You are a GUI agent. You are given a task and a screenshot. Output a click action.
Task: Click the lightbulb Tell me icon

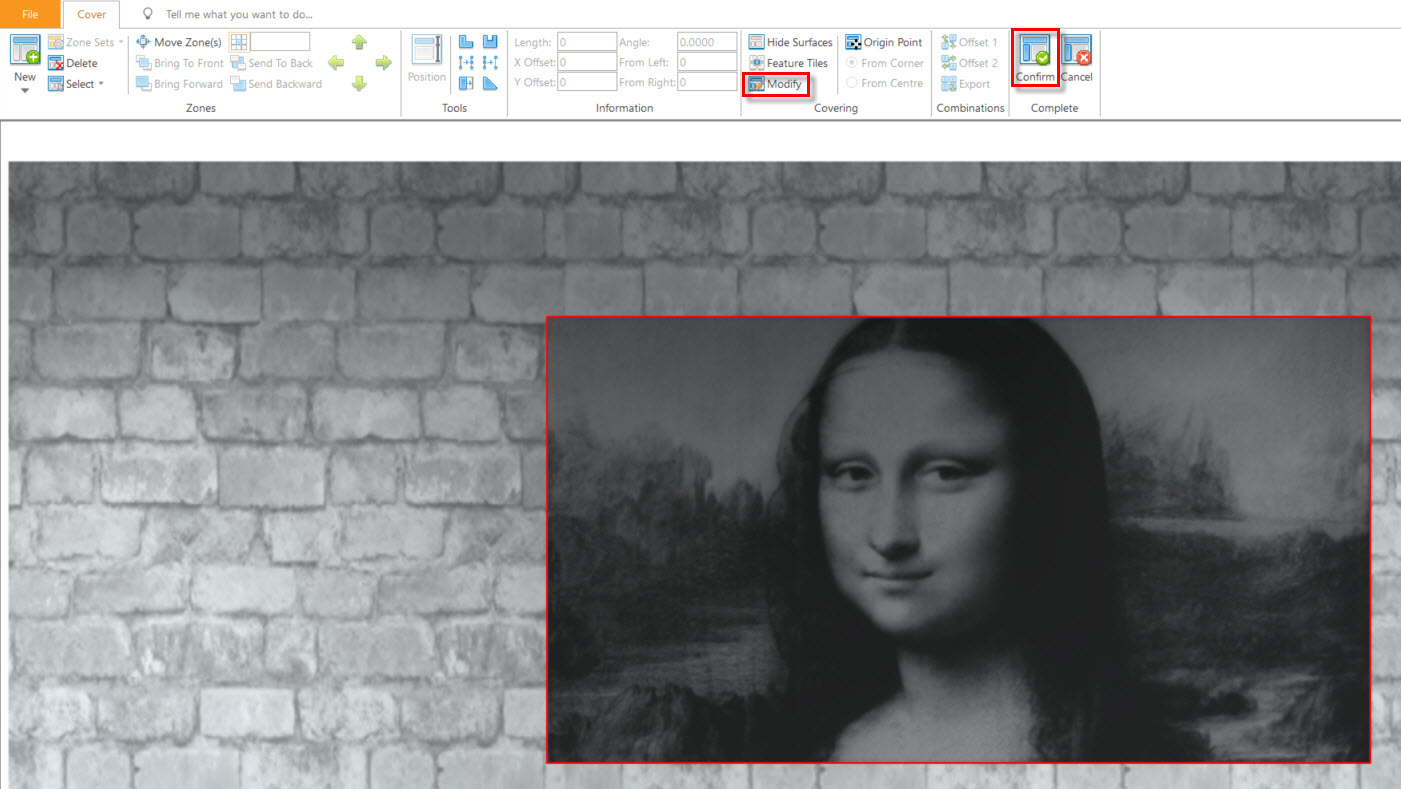click(149, 14)
